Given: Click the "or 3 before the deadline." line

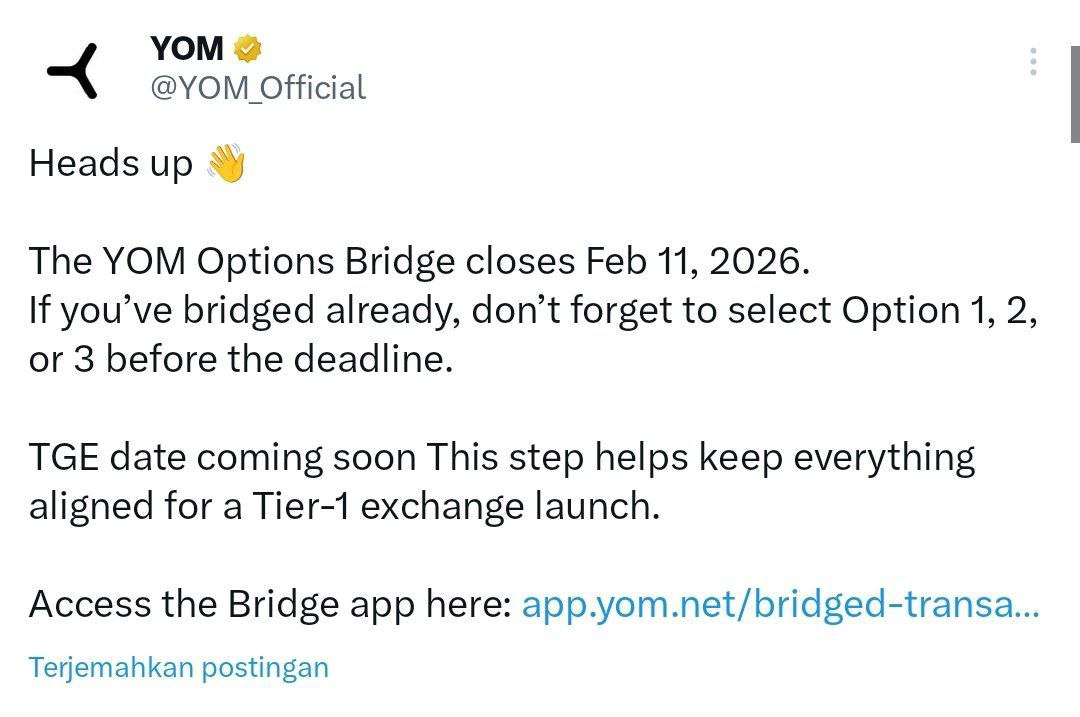Looking at the screenshot, I should pos(241,359).
